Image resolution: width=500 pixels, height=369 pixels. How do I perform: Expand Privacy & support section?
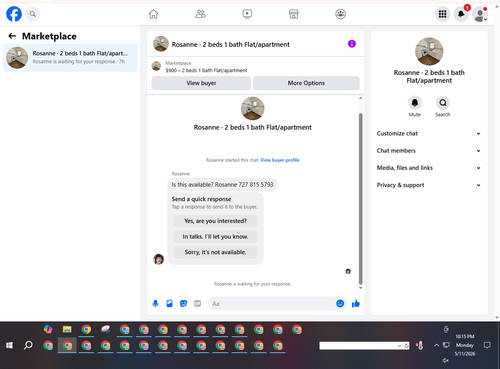coord(429,185)
